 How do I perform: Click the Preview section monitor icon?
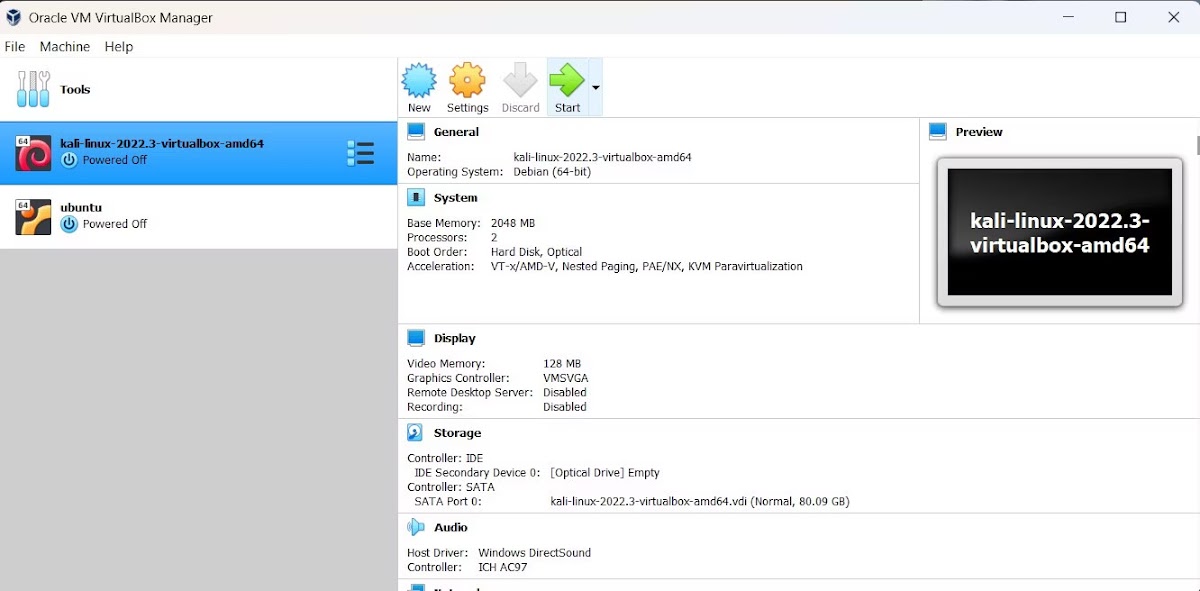tap(938, 131)
